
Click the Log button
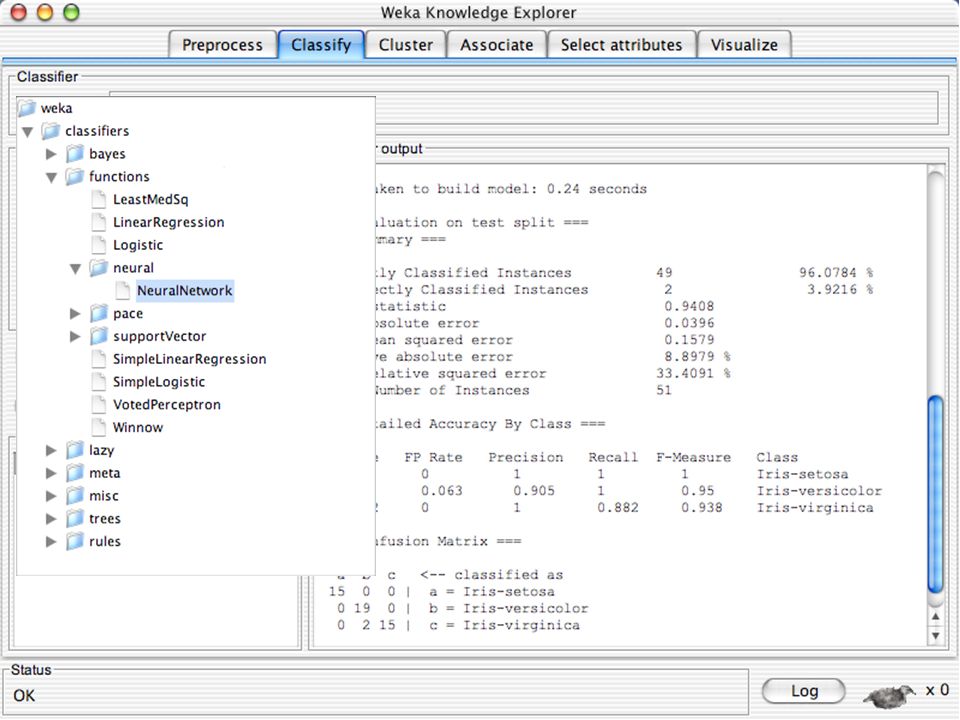pos(804,691)
